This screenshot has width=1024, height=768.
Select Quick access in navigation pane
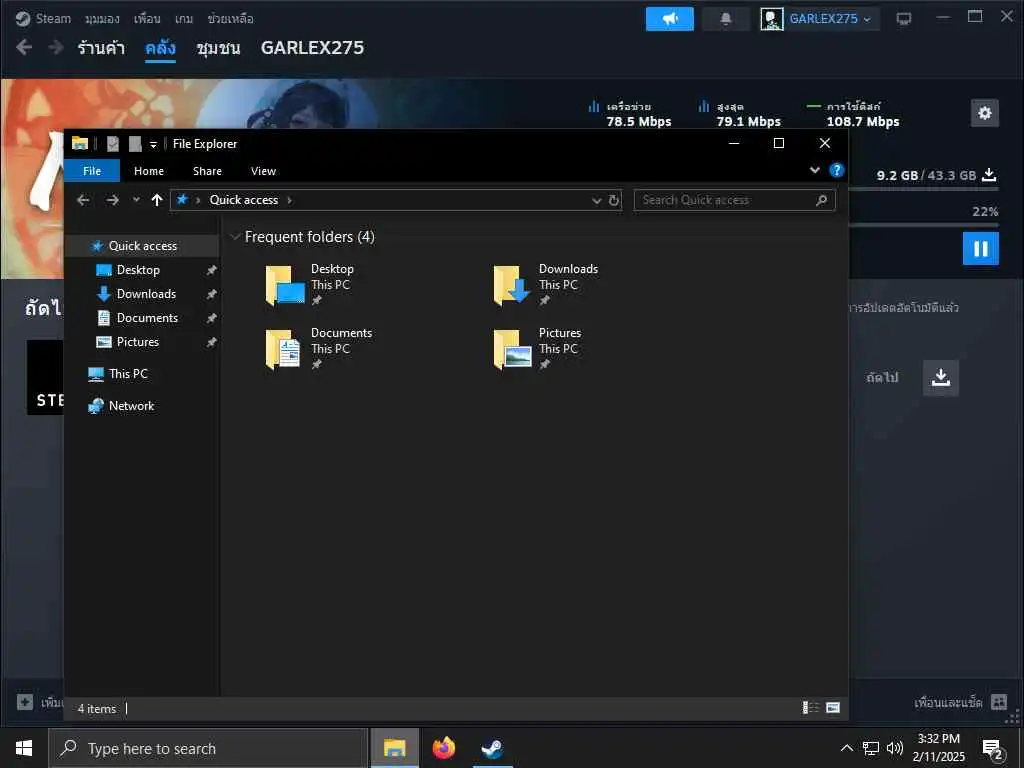click(x=142, y=246)
